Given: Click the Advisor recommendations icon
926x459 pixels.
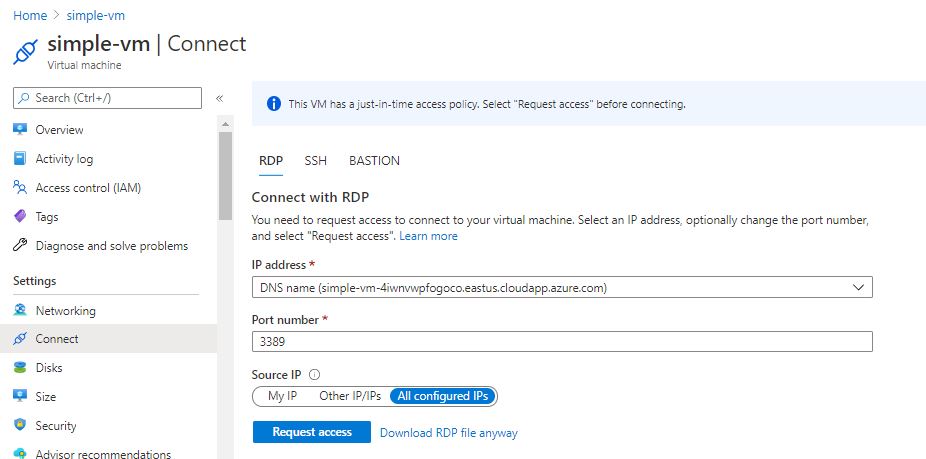Looking at the screenshot, I should pos(20,454).
